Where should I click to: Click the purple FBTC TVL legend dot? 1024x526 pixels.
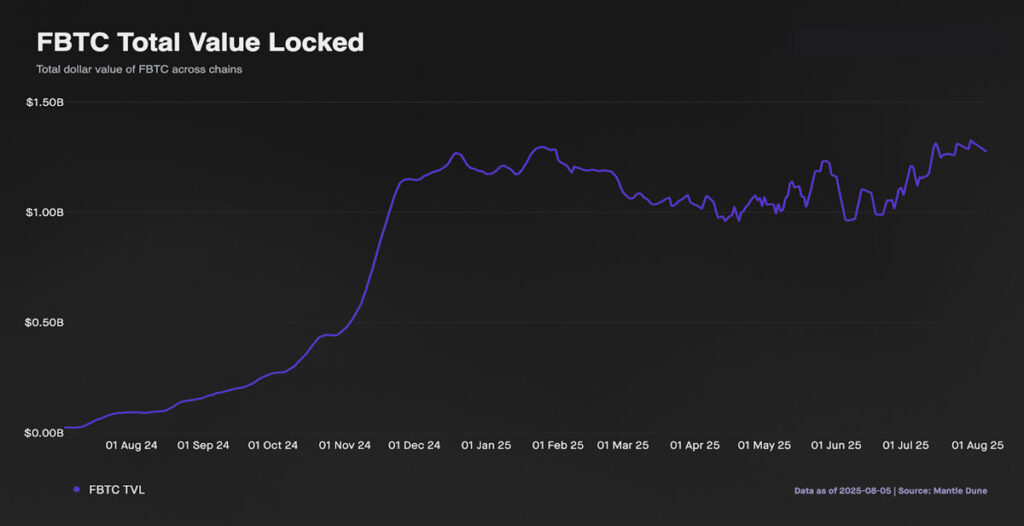click(76, 489)
